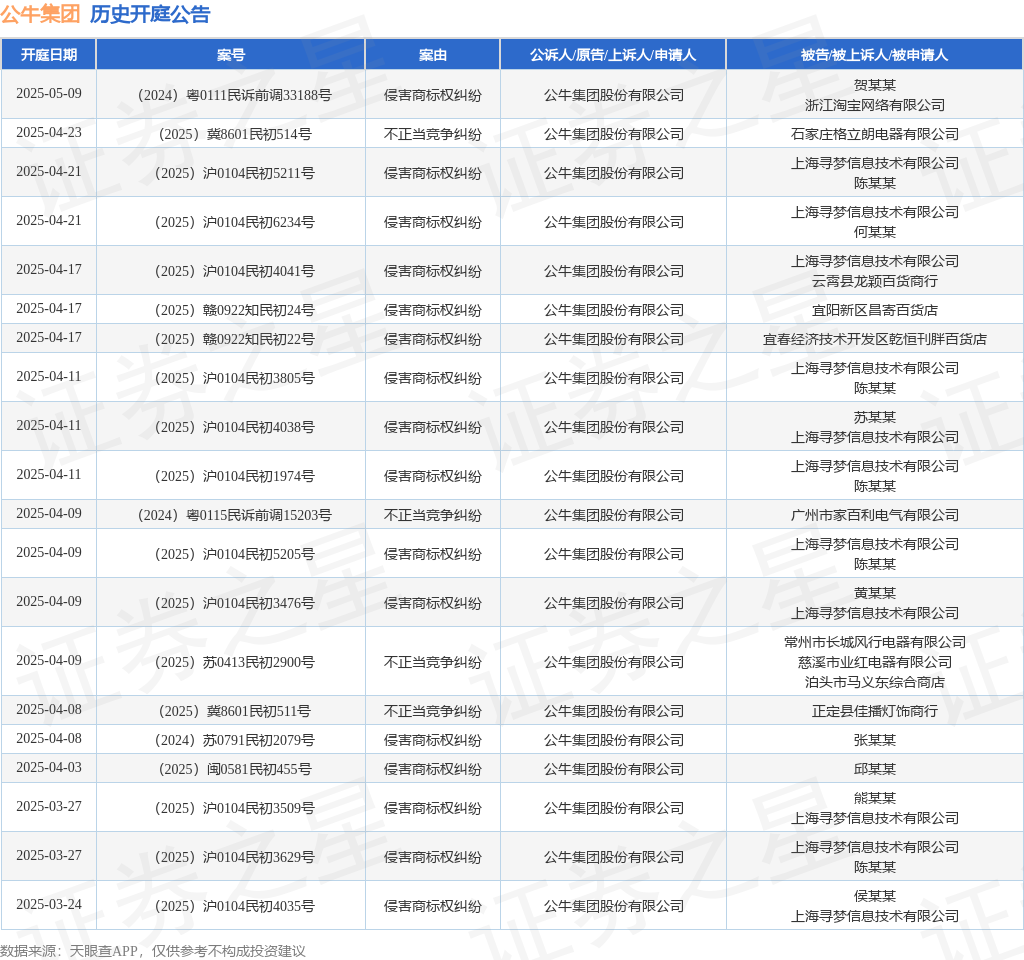Click defendant 何某某
1024x960 pixels.
coord(874,232)
